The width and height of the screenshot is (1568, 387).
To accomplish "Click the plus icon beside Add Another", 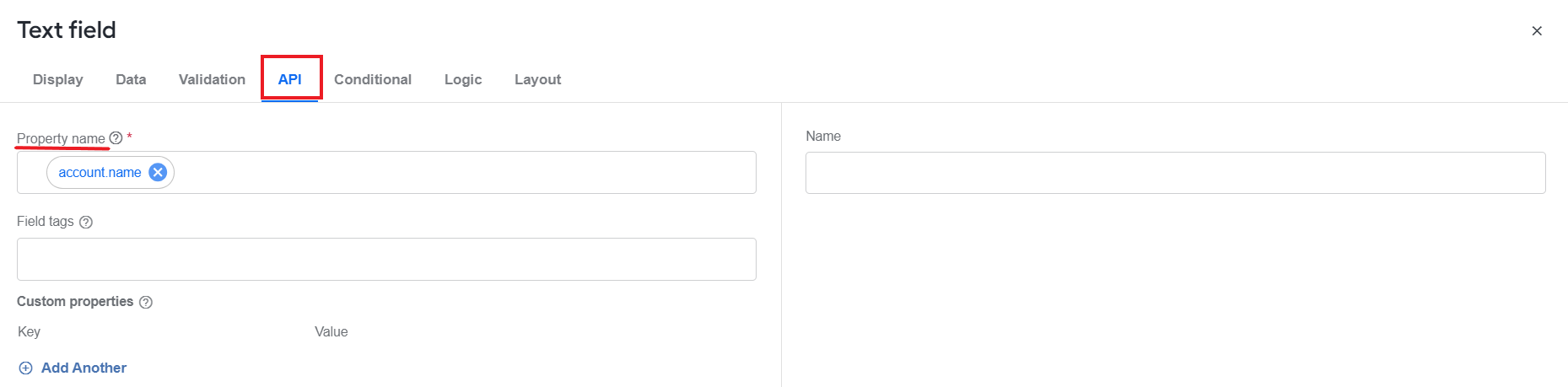I will point(26,368).
